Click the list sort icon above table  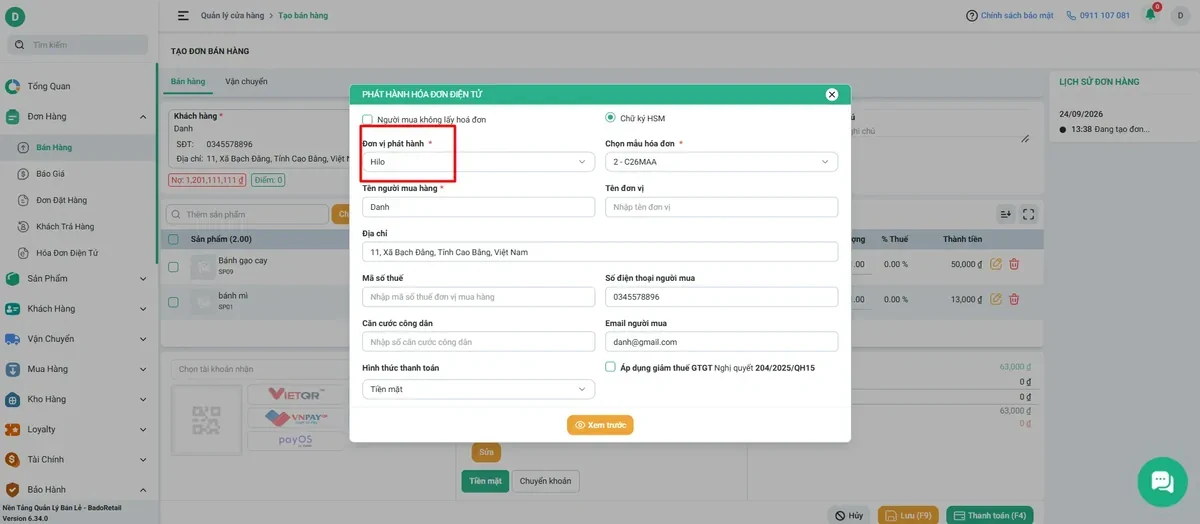coord(1005,214)
